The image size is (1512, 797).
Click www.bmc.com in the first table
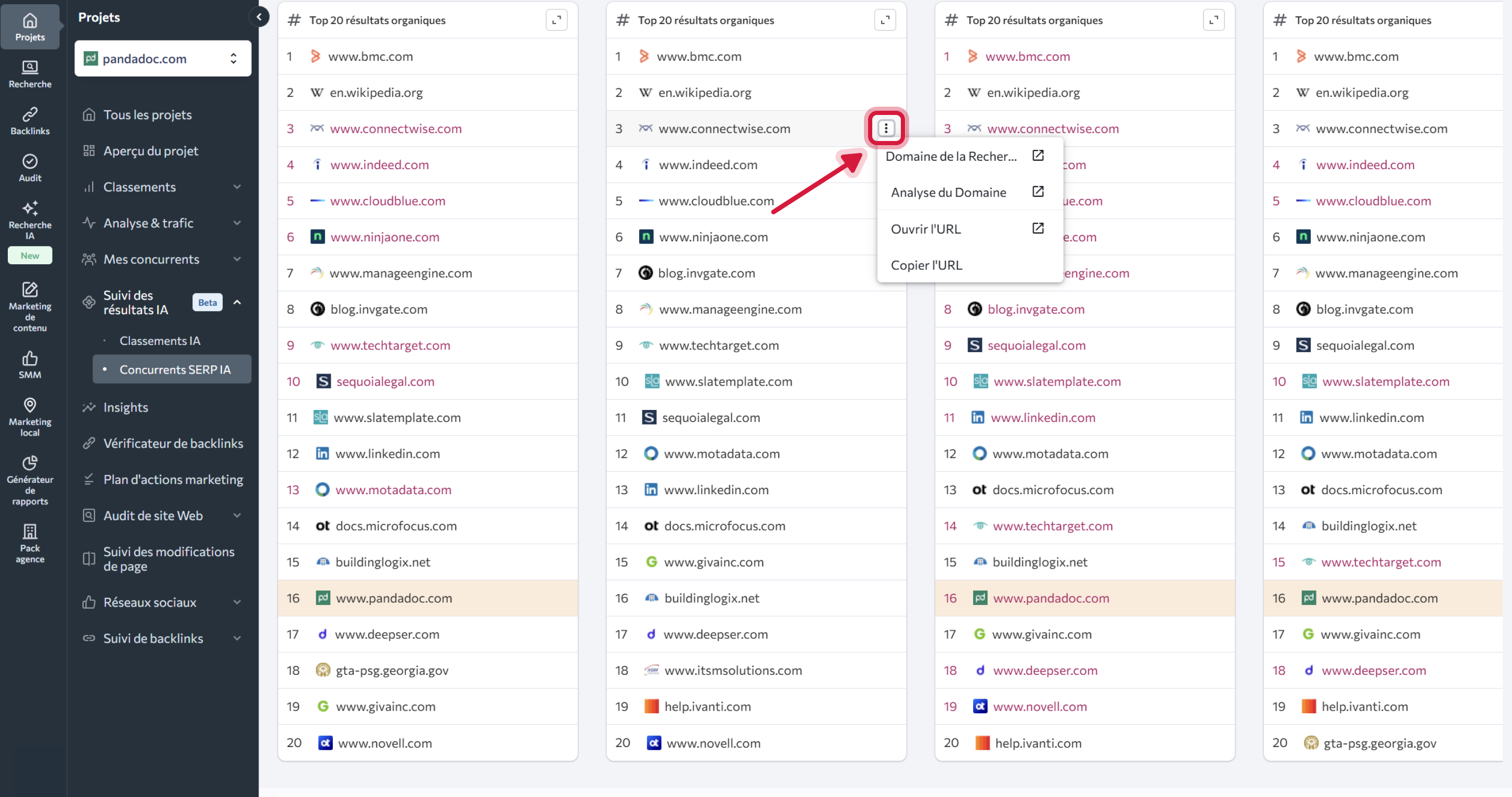(370, 56)
